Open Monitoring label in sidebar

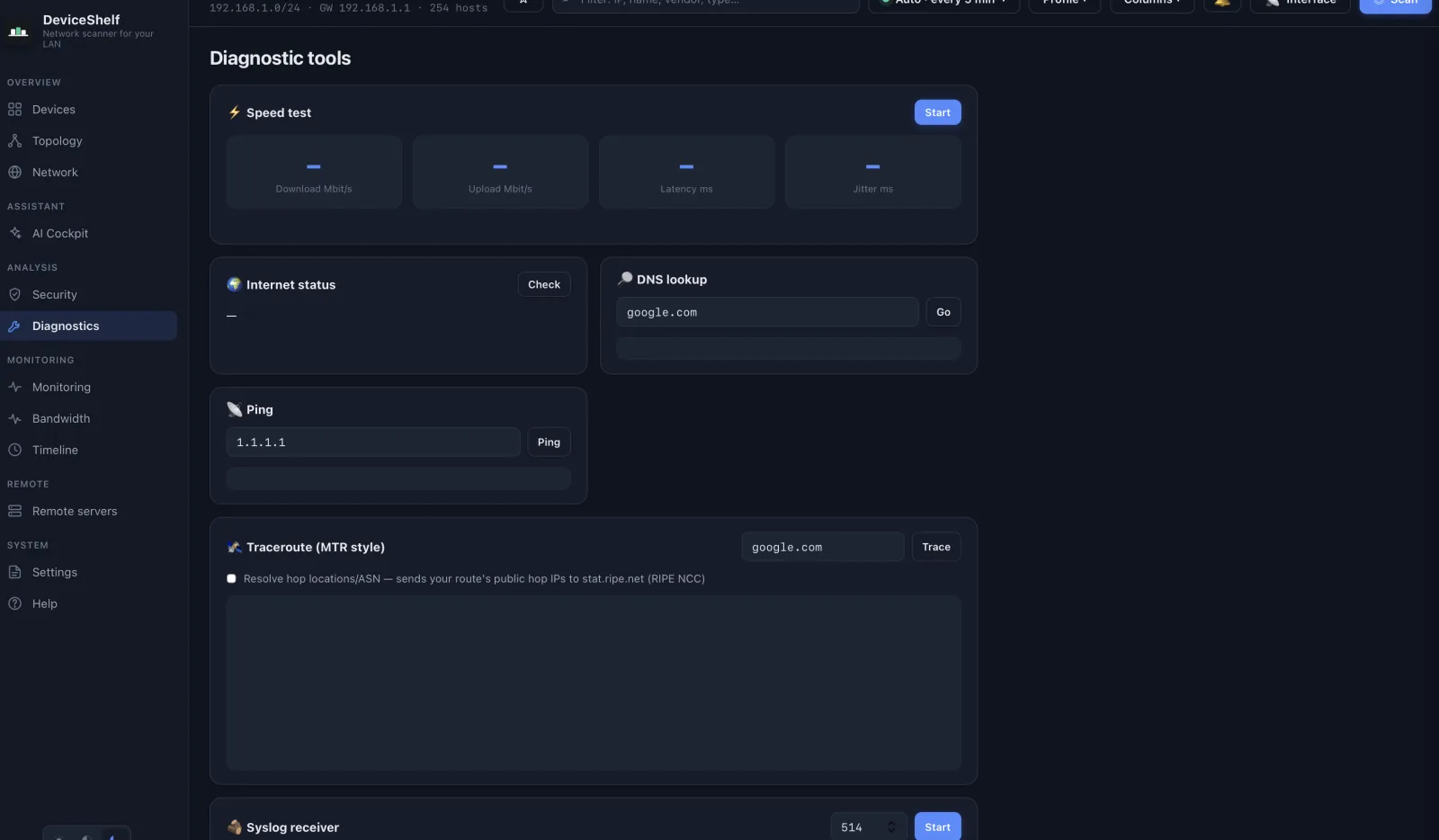(x=61, y=388)
